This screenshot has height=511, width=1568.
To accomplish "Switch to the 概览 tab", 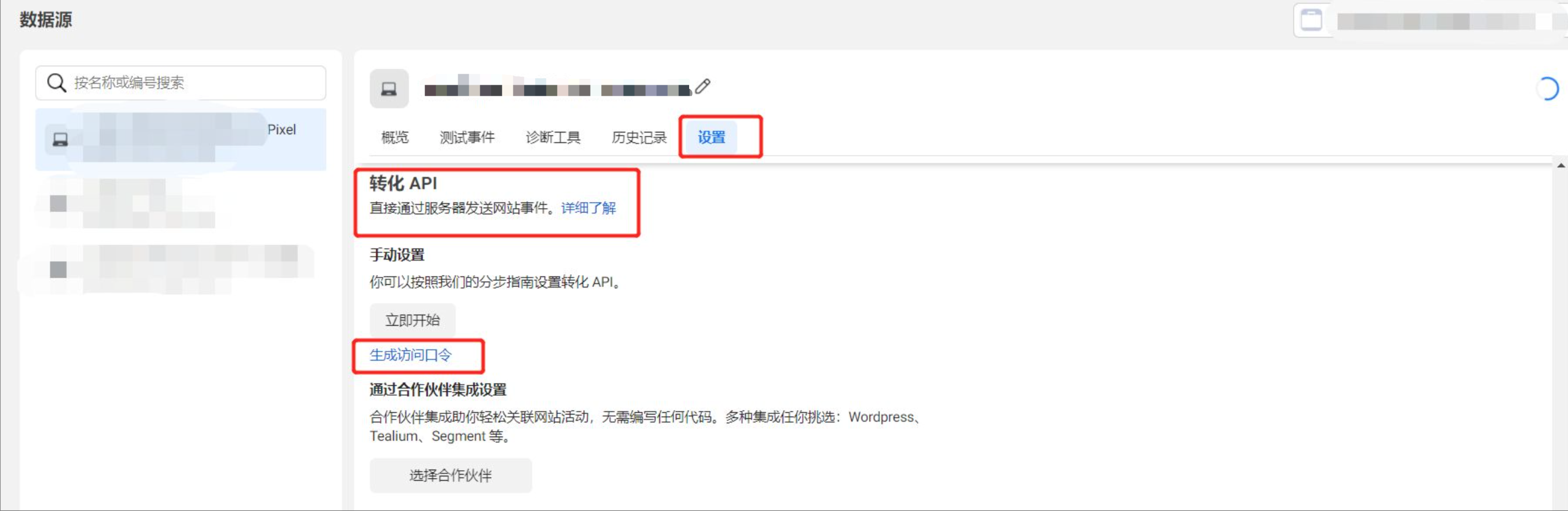I will 395,137.
